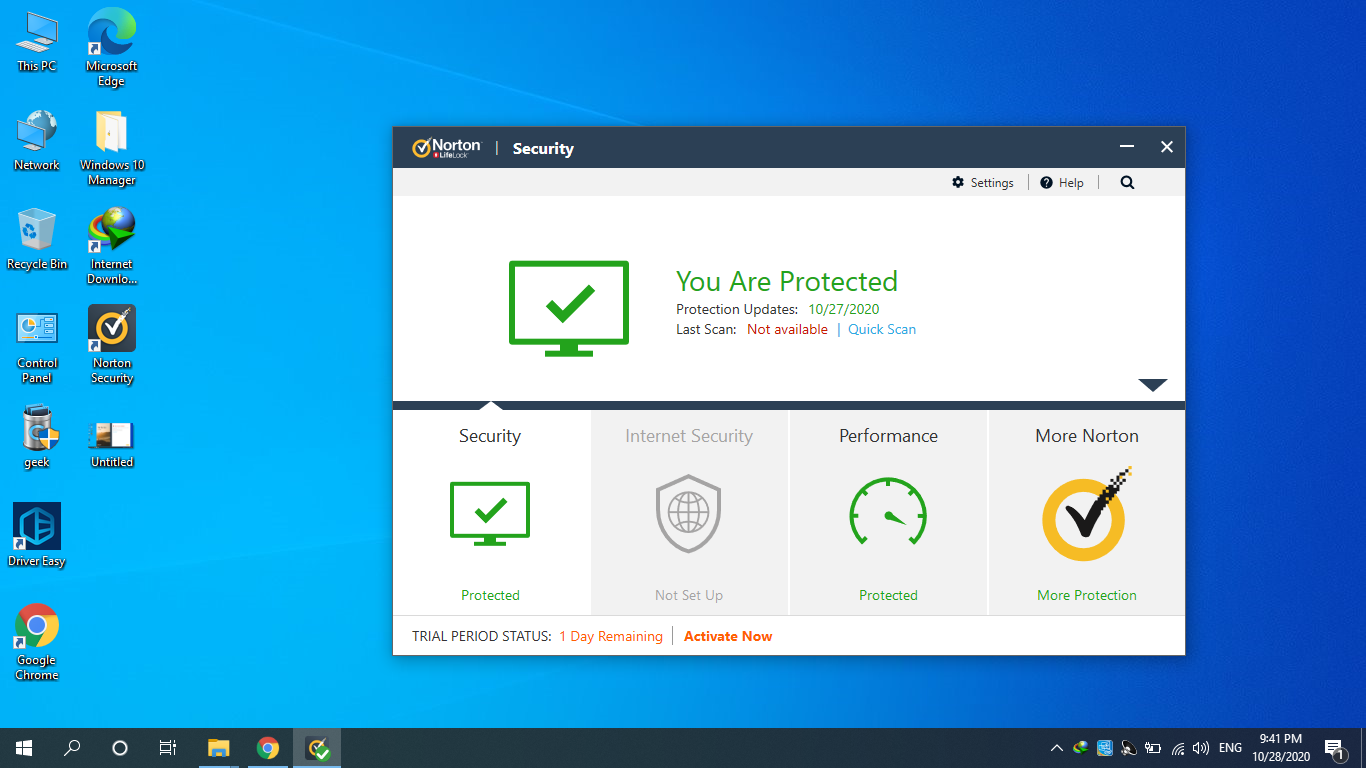Image resolution: width=1366 pixels, height=768 pixels.
Task: Click the Settings label text
Action: (992, 183)
